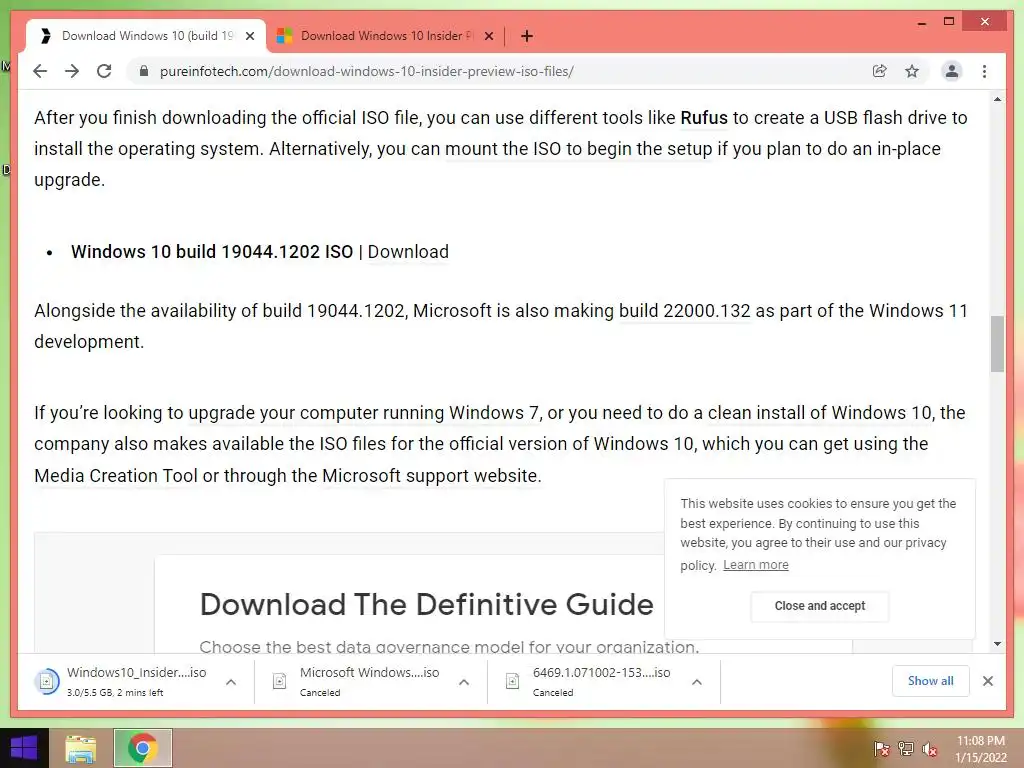Click canceled 6469.1.071002 iso file icon
1024x768 pixels.
click(513, 681)
